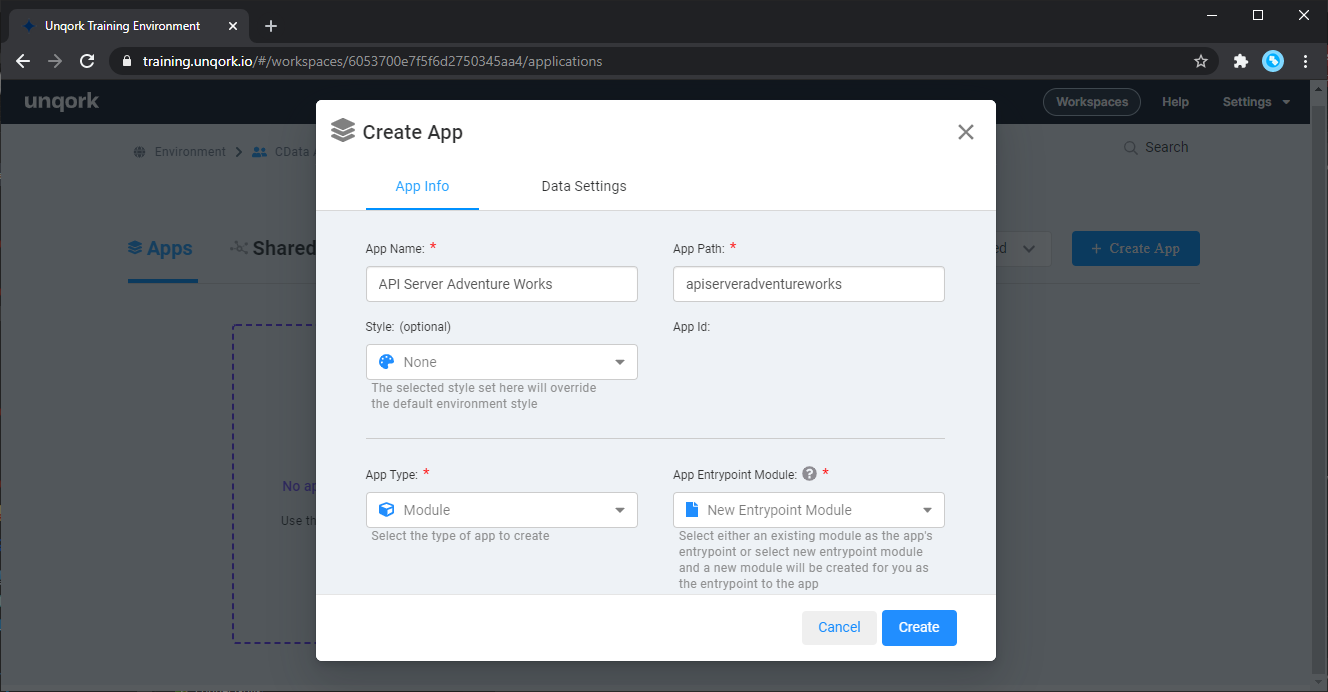Expand the Style dropdown showing None
Viewport: 1328px width, 692px height.
(501, 362)
